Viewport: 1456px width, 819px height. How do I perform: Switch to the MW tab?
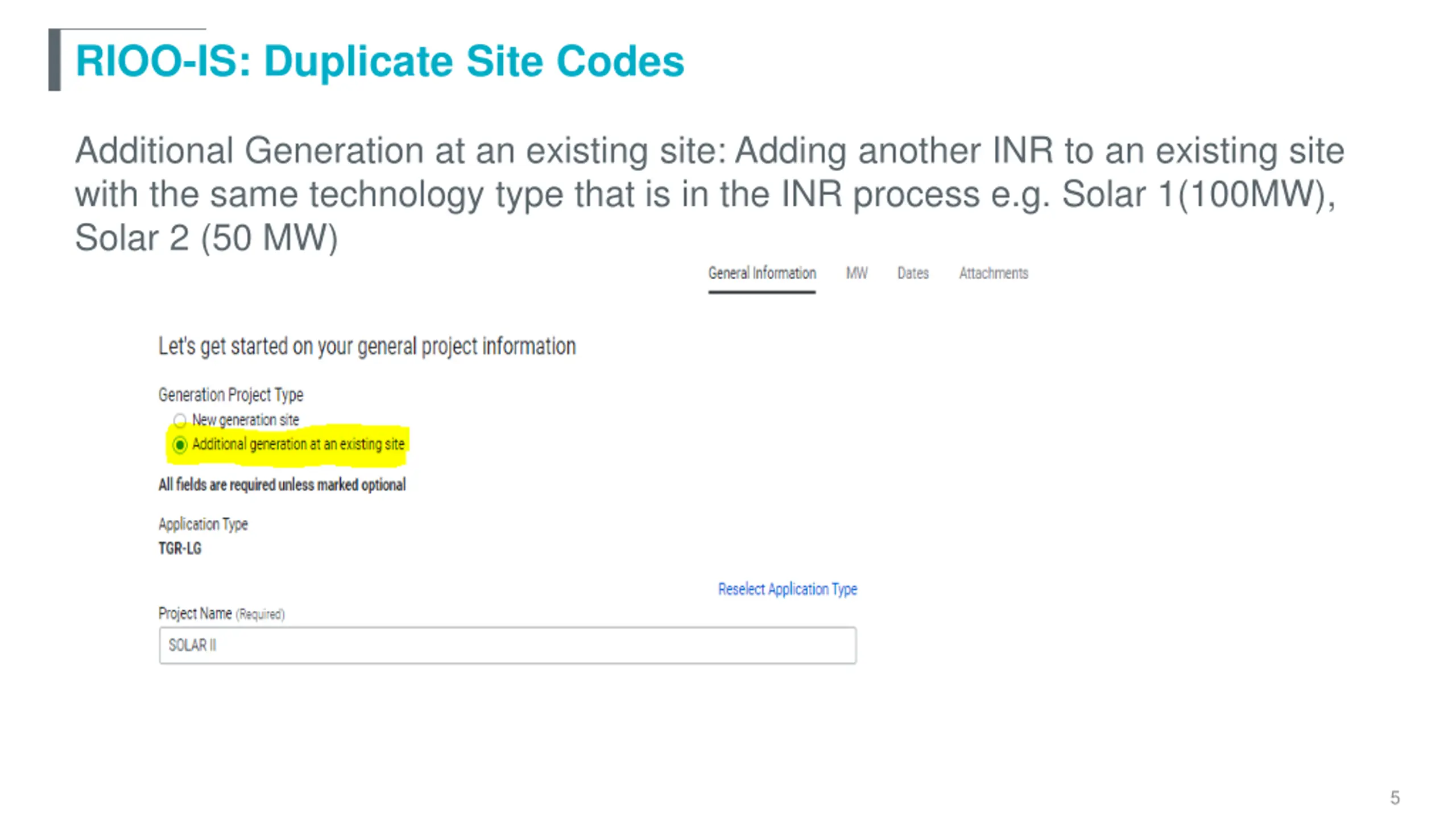tap(857, 274)
